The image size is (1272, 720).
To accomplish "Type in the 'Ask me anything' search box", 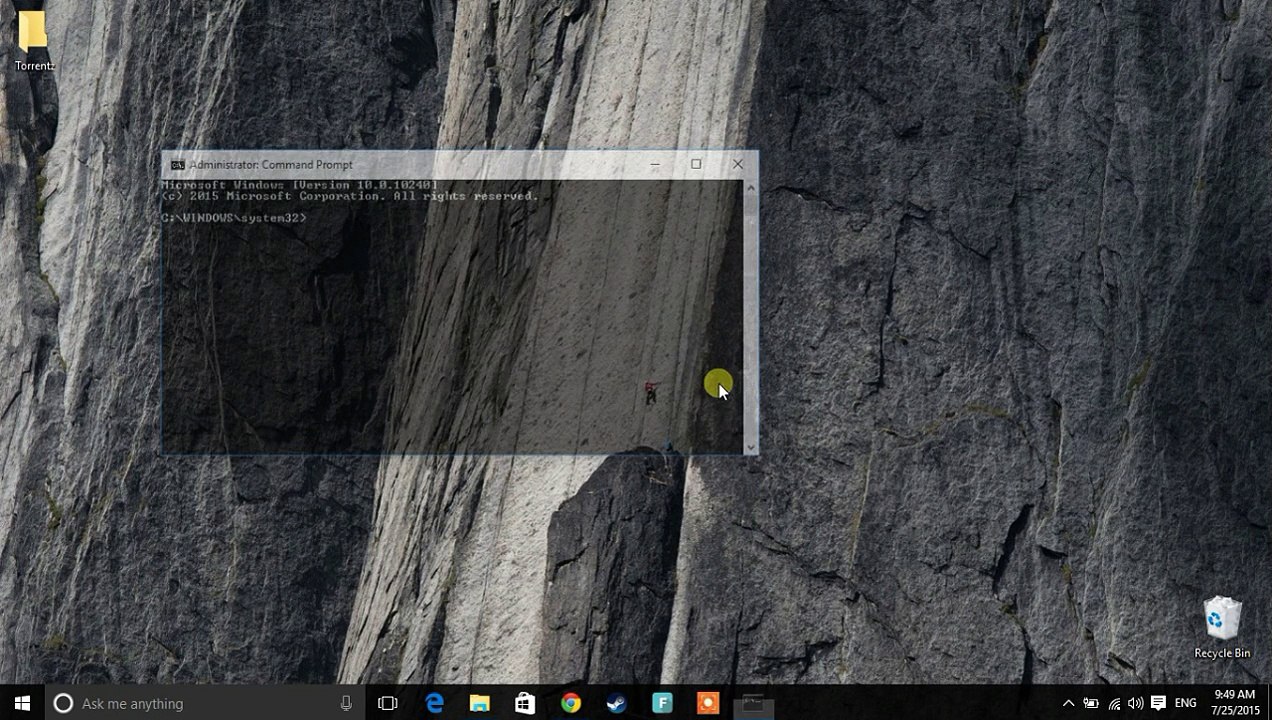I will click(x=205, y=703).
